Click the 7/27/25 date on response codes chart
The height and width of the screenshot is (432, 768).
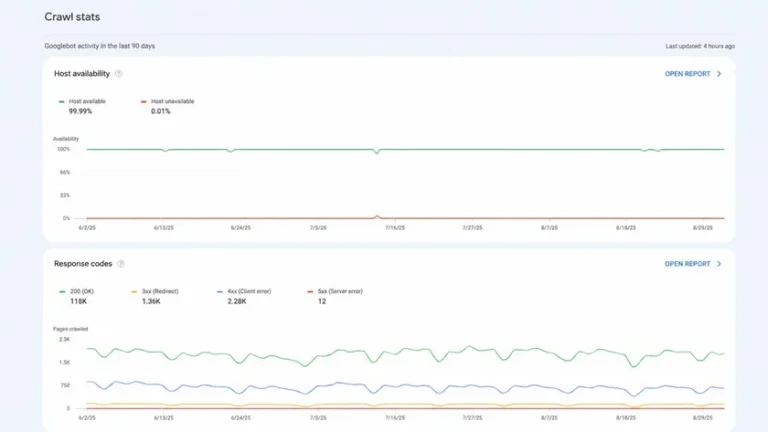coord(472,418)
